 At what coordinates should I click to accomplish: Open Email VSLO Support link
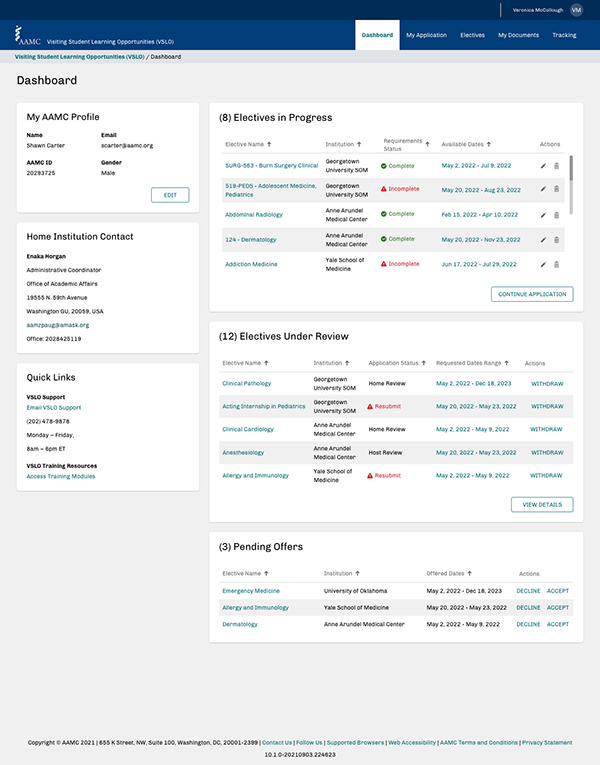pyautogui.click(x=54, y=408)
